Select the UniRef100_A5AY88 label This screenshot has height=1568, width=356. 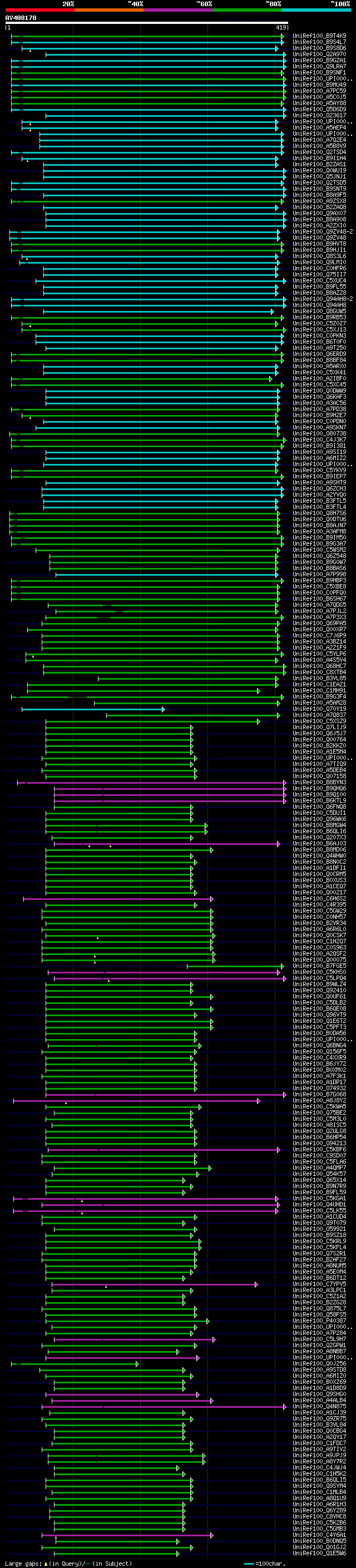click(319, 103)
